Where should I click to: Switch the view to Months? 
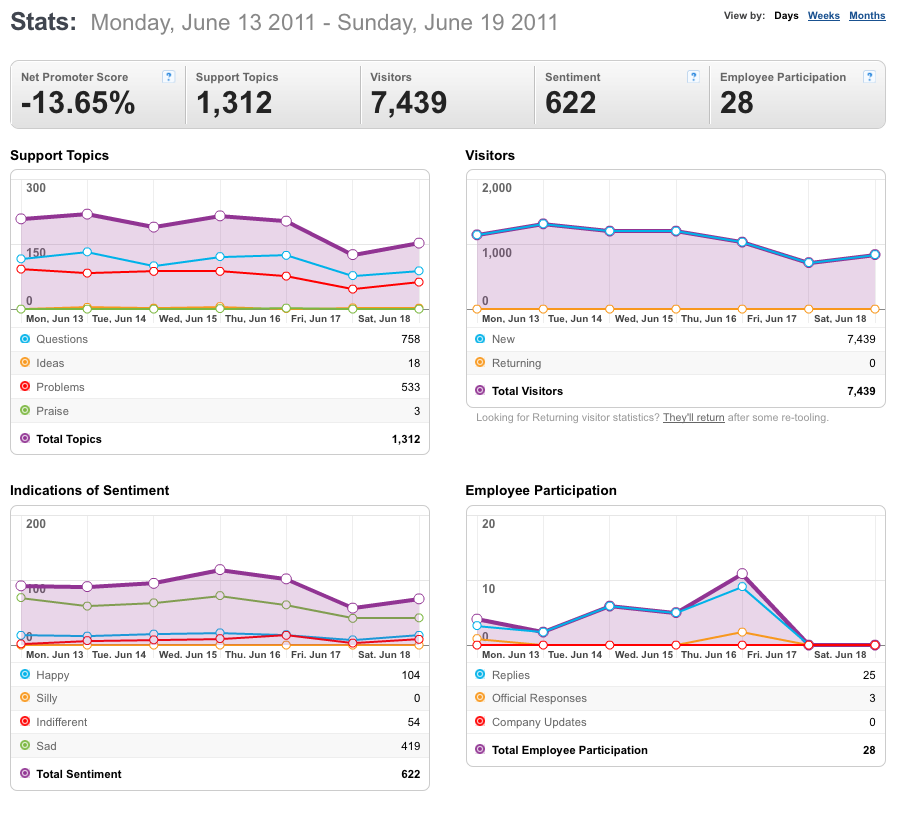[867, 16]
